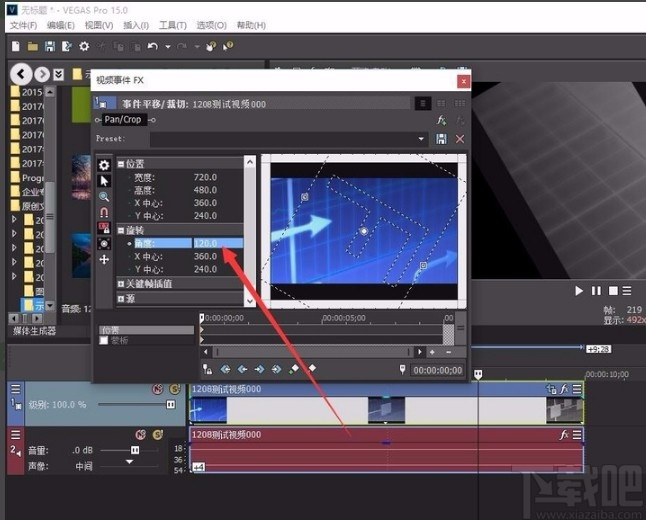The height and width of the screenshot is (520, 646).
Task: Open the plug-in chain fx button
Action: 442,120
